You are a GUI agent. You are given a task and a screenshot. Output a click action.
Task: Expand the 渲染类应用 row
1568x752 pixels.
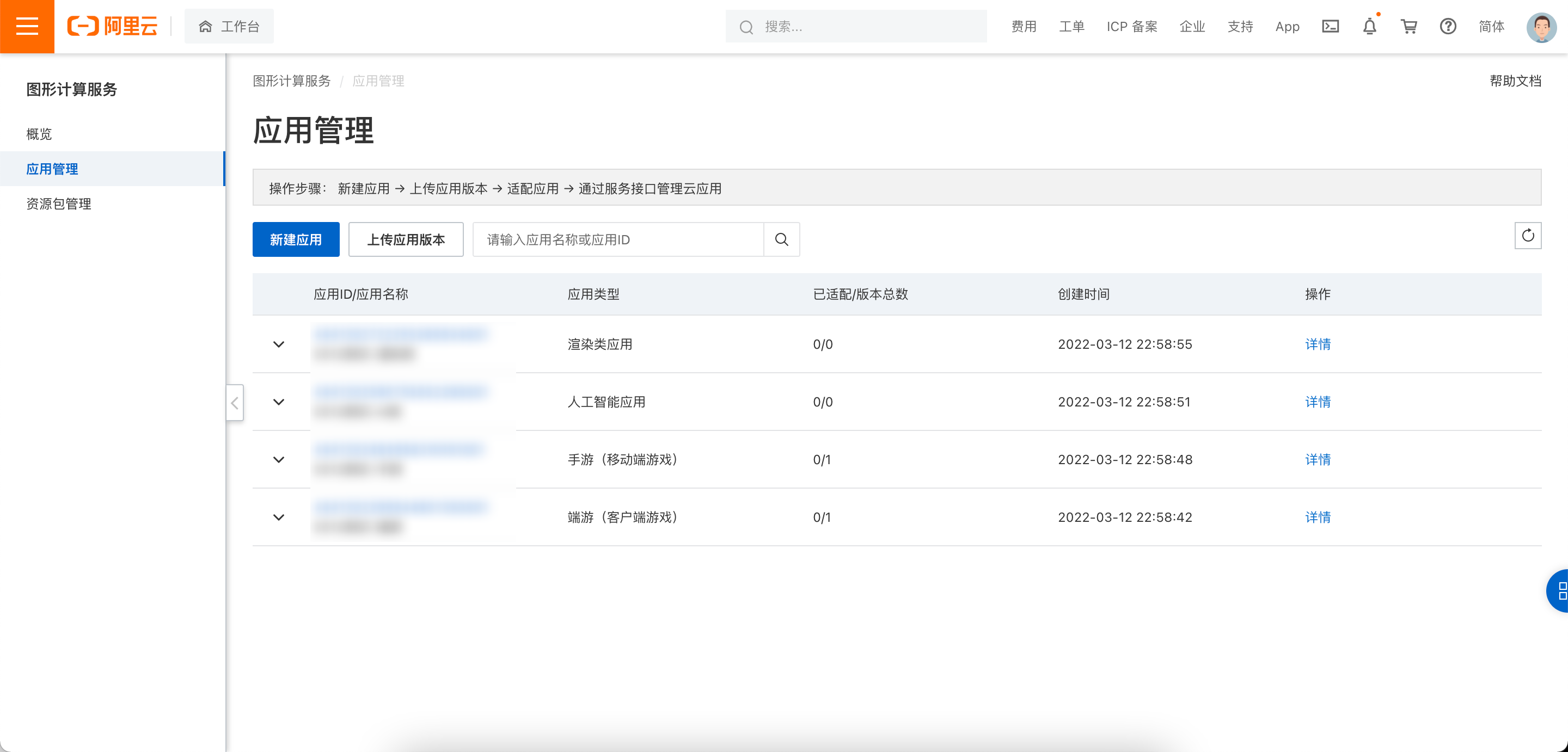pos(279,344)
